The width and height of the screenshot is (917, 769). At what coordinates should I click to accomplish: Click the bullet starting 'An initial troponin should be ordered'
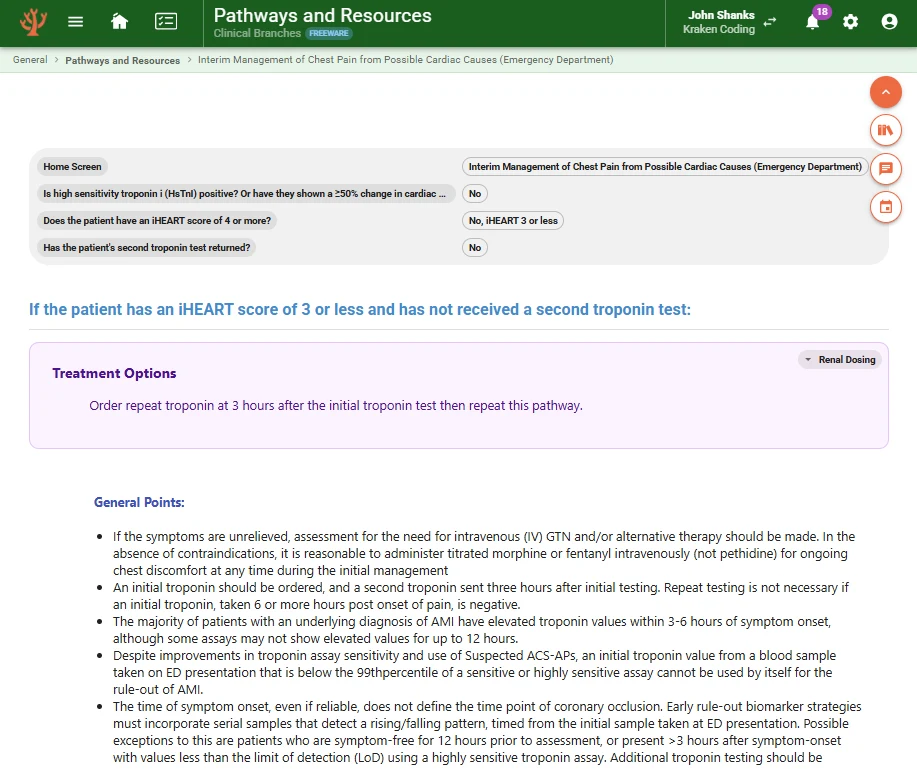(x=481, y=596)
